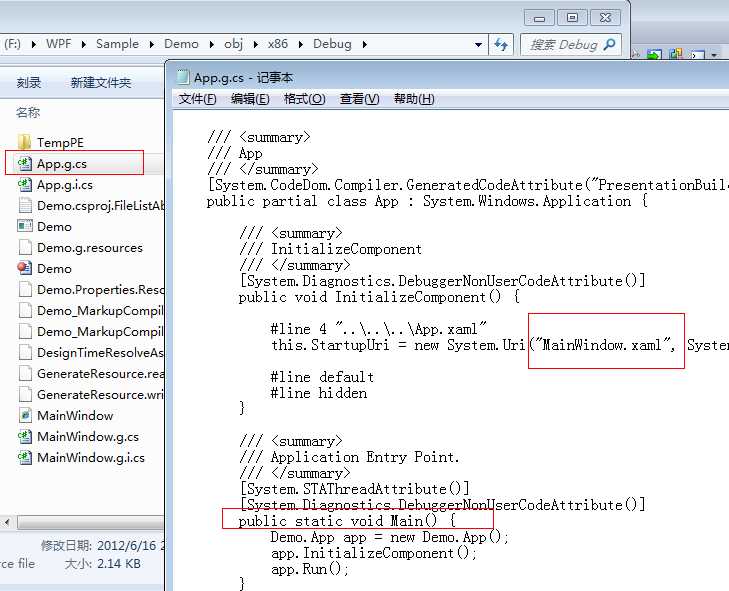This screenshot has width=729, height=591.
Task: Select the App.g.i.cs file icon
Action: (24, 185)
